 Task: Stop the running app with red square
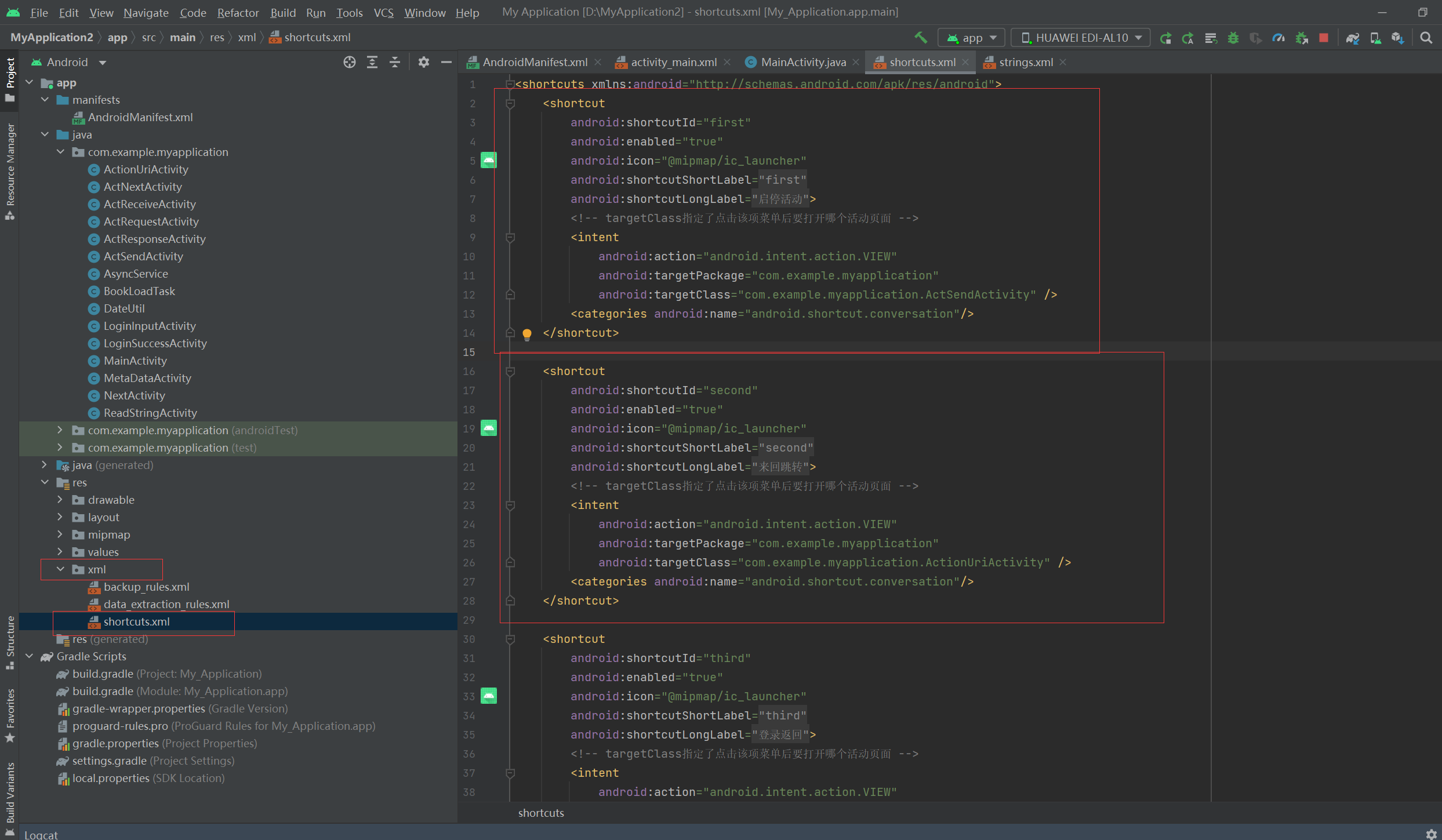pyautogui.click(x=1324, y=38)
